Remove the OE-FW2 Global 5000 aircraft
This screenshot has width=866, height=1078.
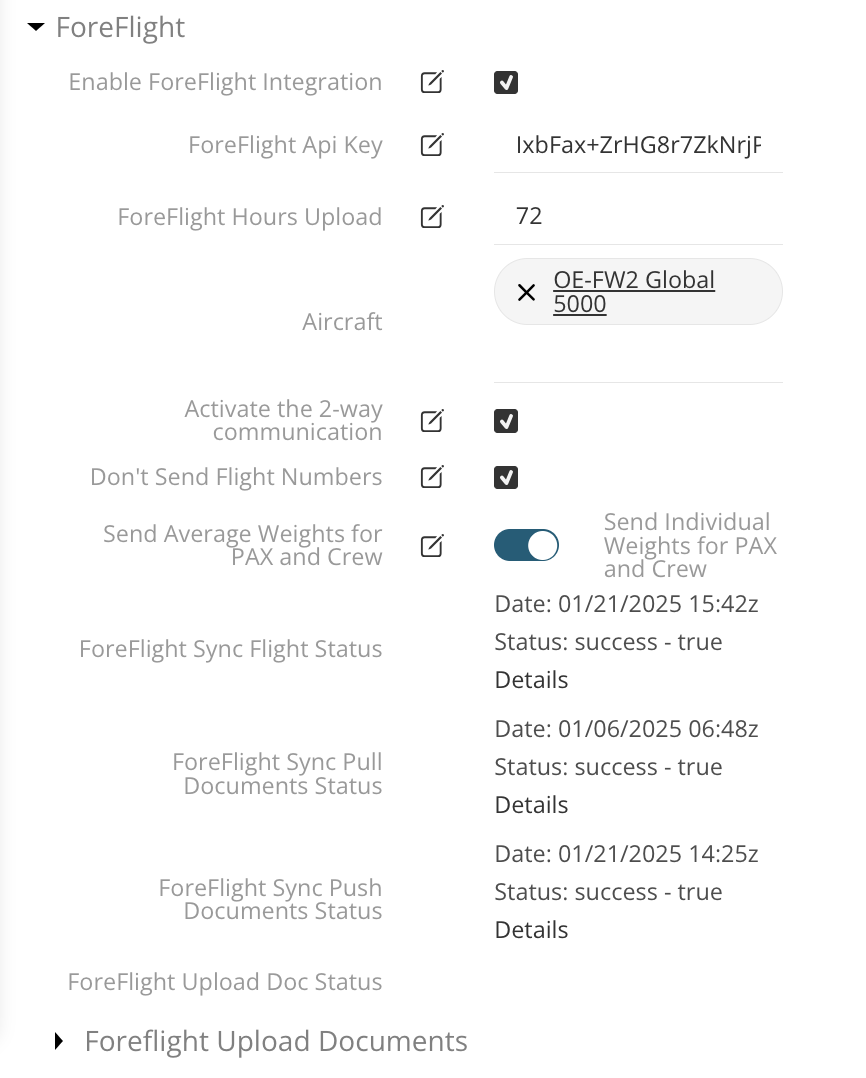[x=527, y=292]
